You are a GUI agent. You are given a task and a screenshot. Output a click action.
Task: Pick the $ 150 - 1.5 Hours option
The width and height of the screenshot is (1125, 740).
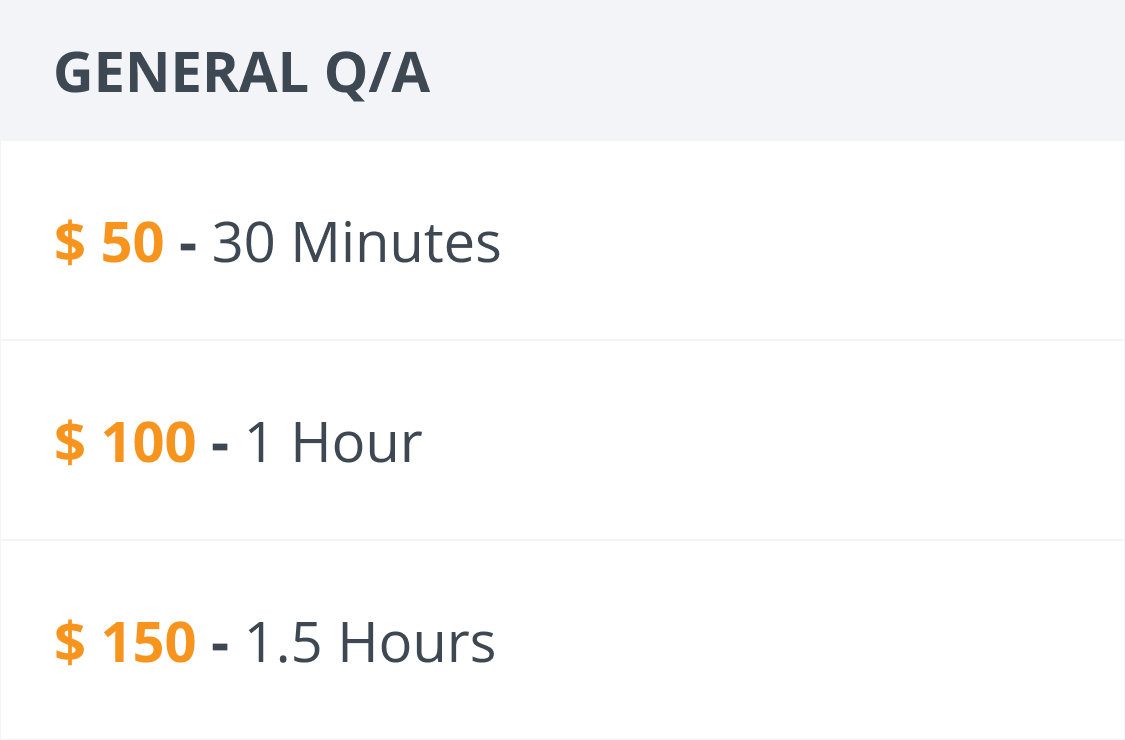coord(562,640)
